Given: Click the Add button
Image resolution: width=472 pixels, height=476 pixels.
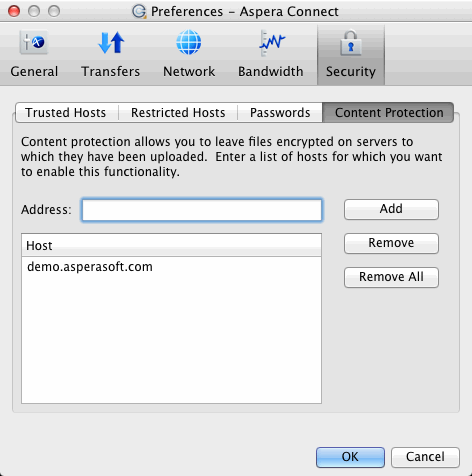Looking at the screenshot, I should (391, 209).
